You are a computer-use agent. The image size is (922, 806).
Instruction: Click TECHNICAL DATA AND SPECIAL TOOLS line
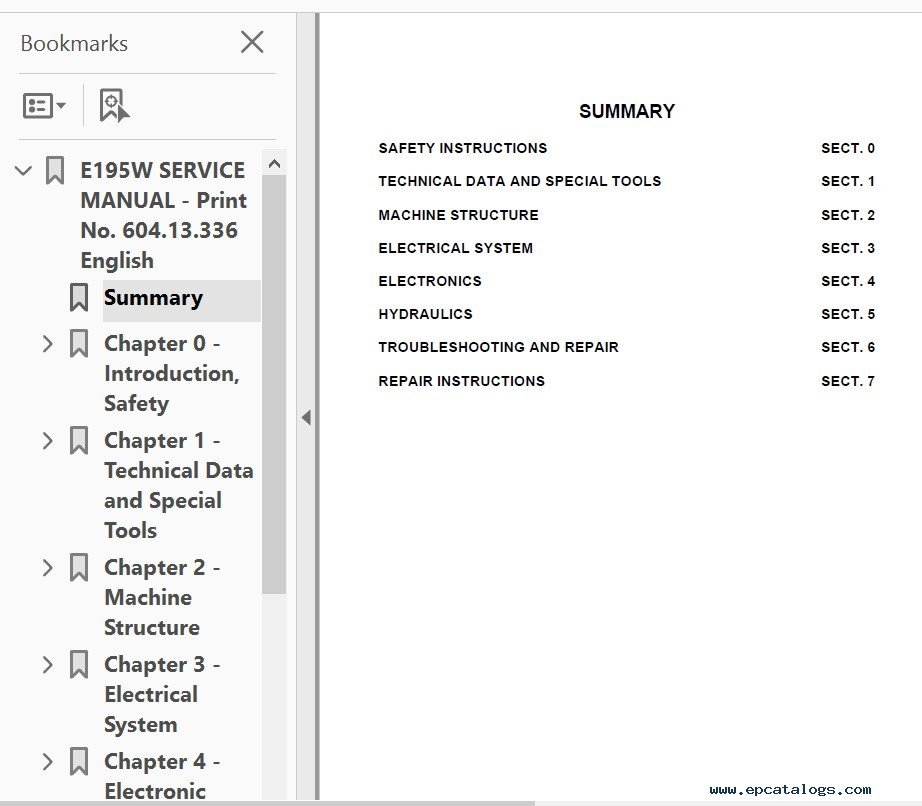tap(520, 181)
